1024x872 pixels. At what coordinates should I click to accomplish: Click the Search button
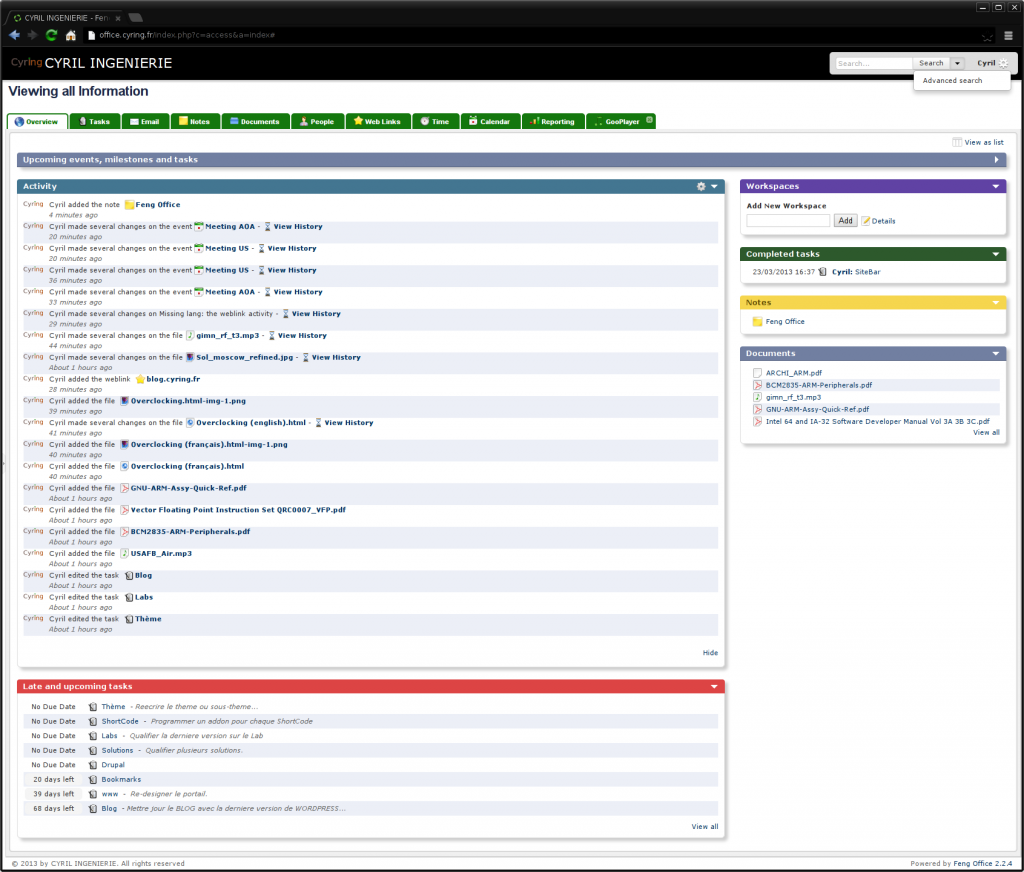931,63
